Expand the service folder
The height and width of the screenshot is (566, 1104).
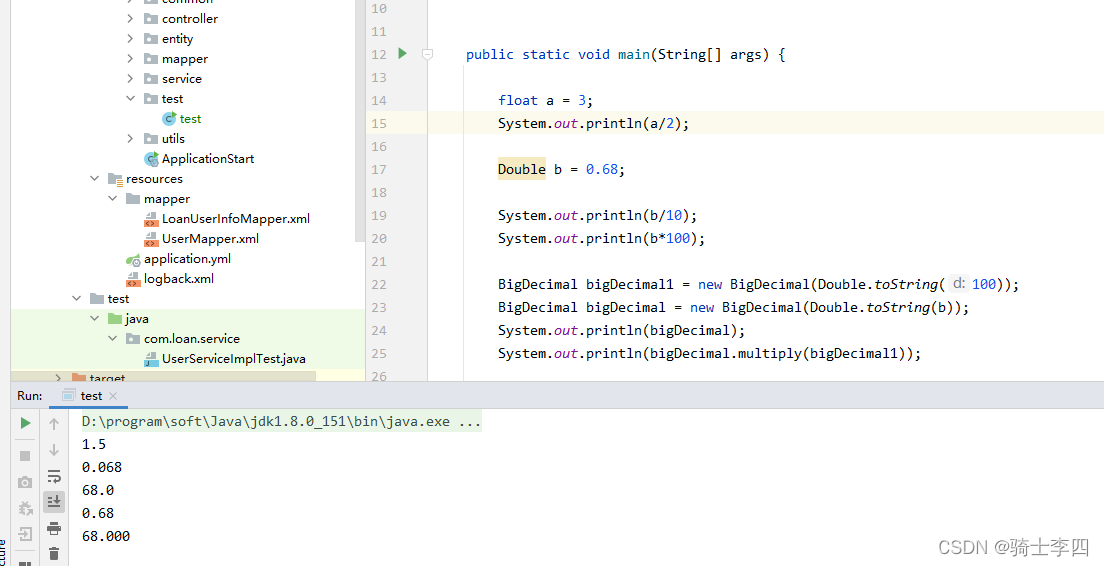[x=130, y=78]
